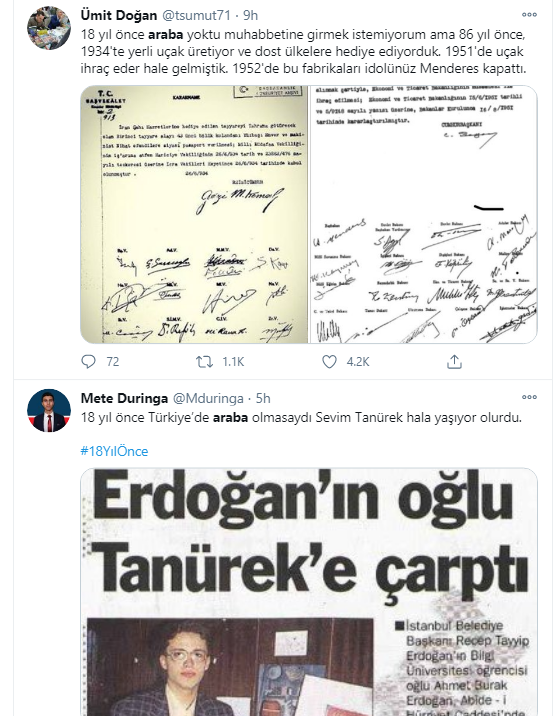Viewport: 558px width, 716px height.
Task: Click the @Mduringa handle
Action: click(x=208, y=398)
